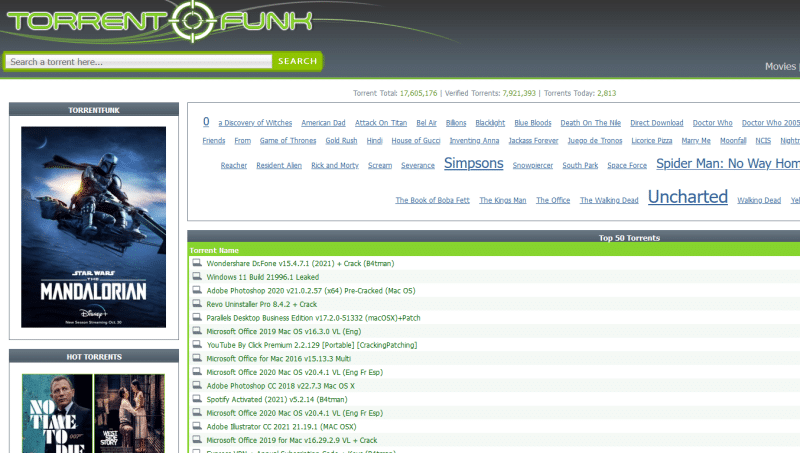Click the laptop icon beside Photoshop CC 2018
The width and height of the screenshot is (800, 453).
[x=197, y=385]
